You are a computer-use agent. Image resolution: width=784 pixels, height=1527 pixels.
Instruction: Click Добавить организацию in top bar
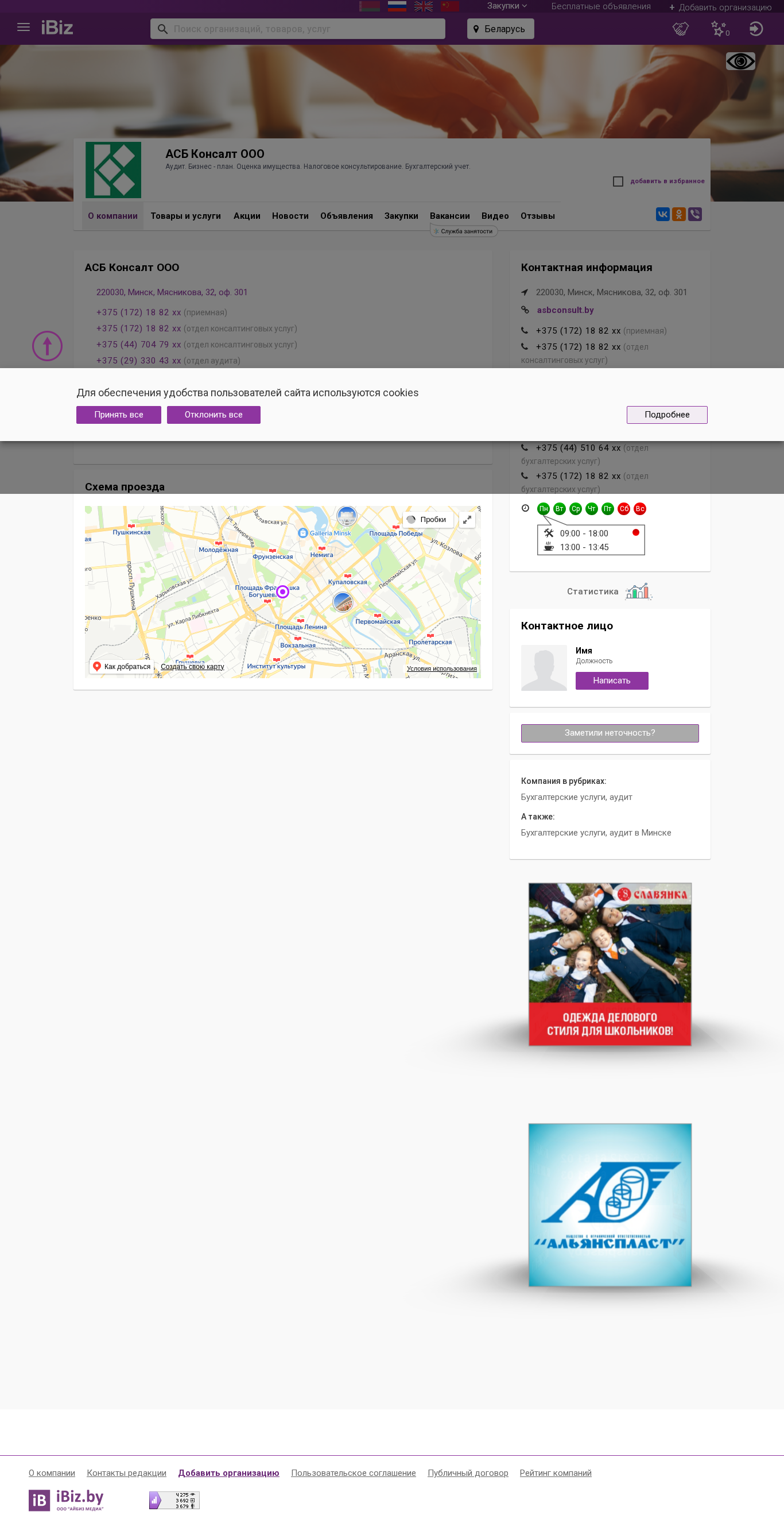pos(720,7)
